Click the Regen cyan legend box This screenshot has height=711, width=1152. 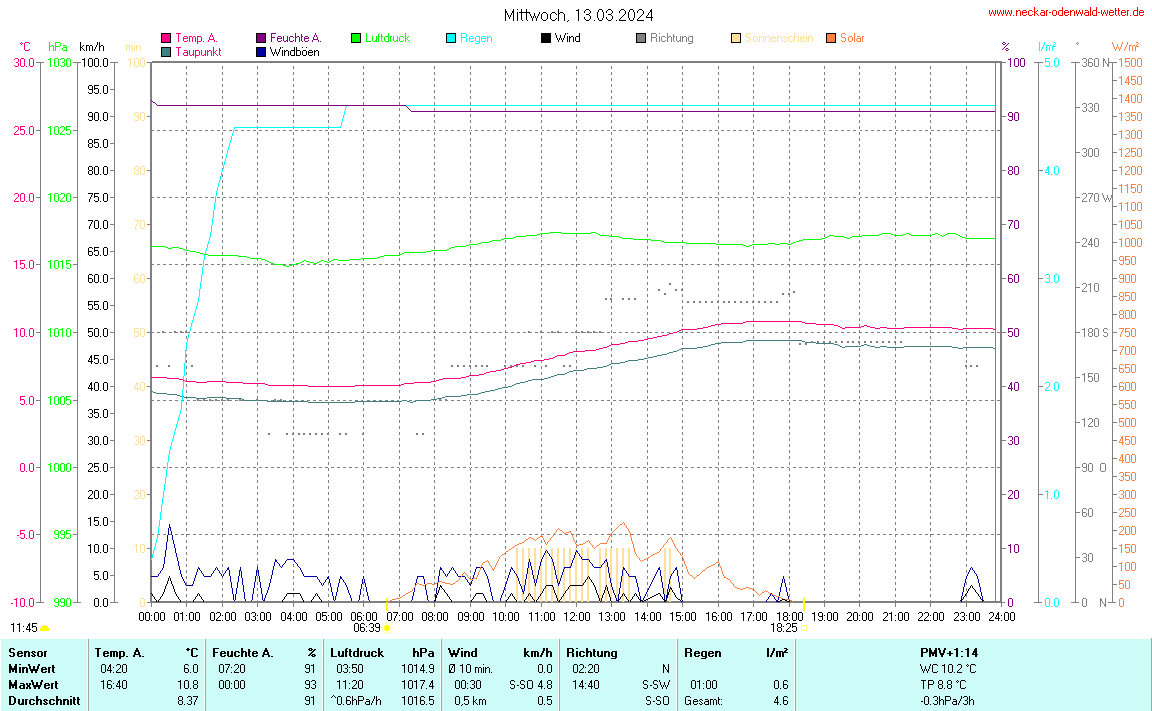[451, 38]
